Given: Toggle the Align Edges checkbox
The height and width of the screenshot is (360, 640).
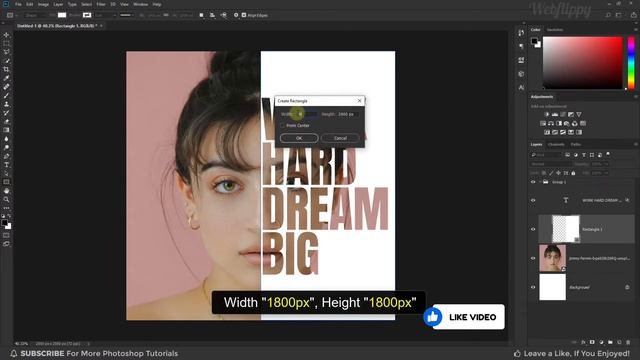Looking at the screenshot, I should pyautogui.click(x=244, y=15).
